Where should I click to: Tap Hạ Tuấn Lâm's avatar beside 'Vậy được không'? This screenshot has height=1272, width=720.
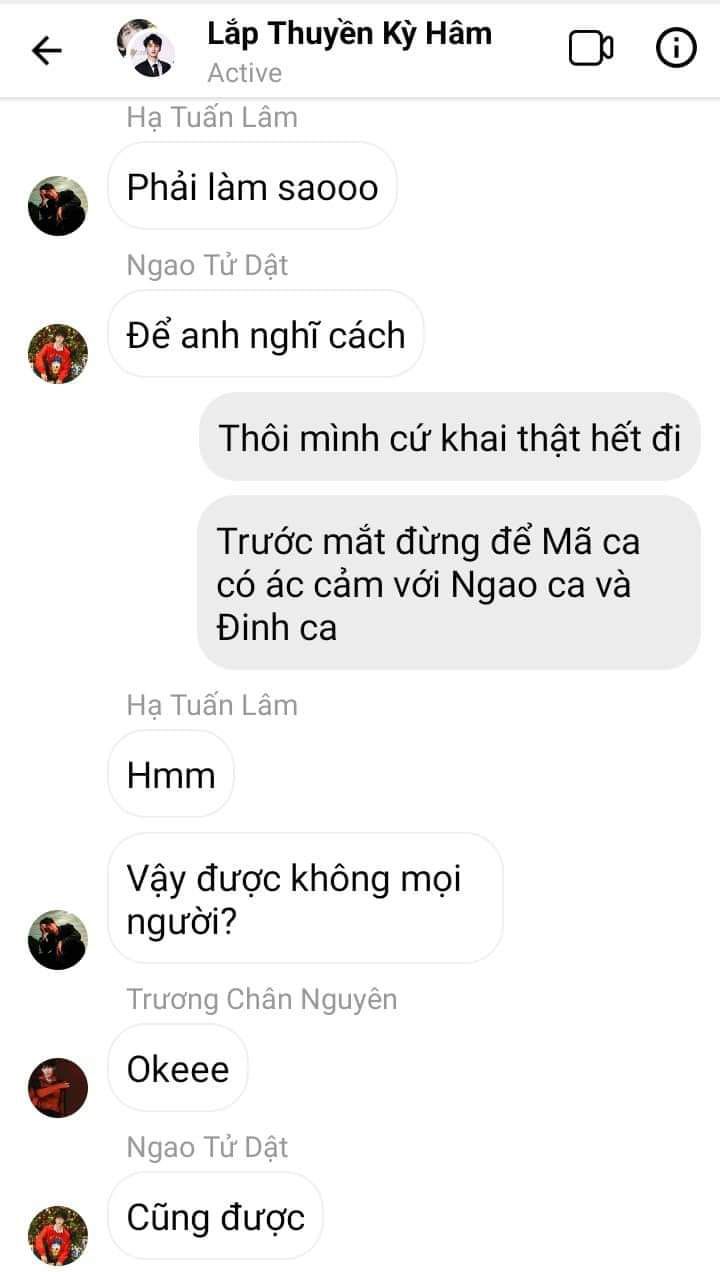pos(58,940)
